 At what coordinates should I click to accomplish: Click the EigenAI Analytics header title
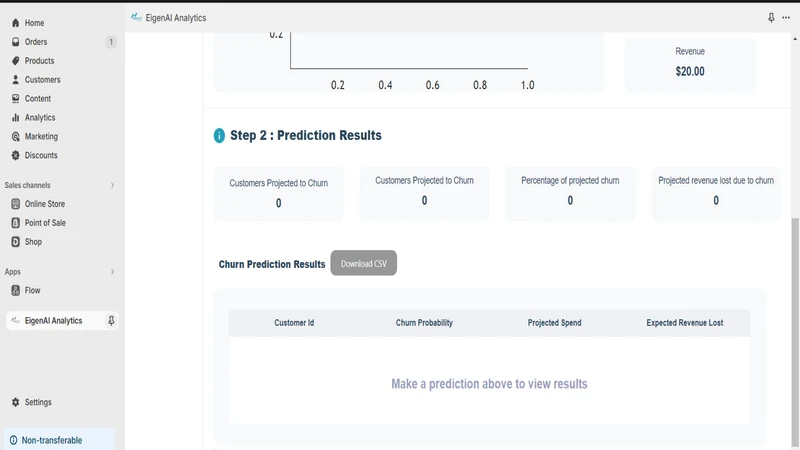point(176,18)
